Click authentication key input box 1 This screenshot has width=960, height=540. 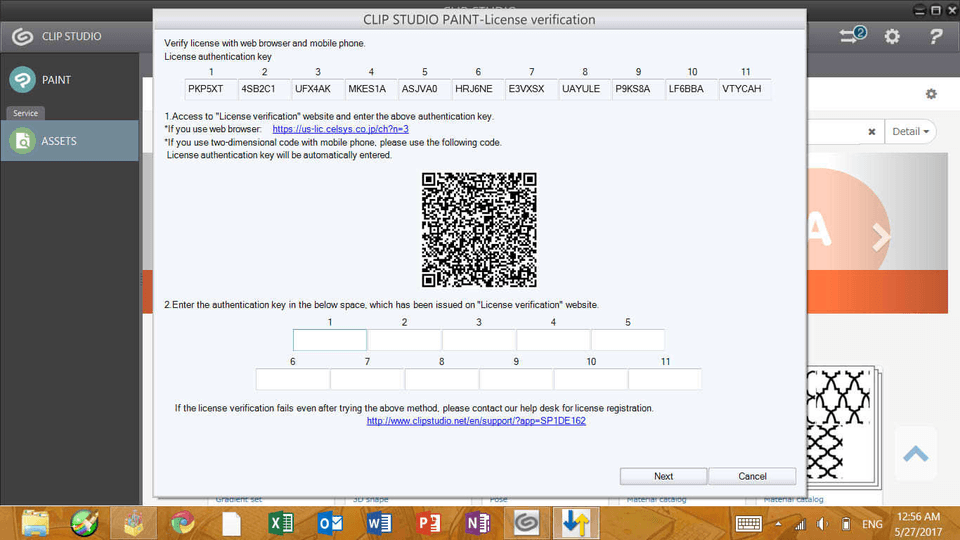pyautogui.click(x=330, y=340)
